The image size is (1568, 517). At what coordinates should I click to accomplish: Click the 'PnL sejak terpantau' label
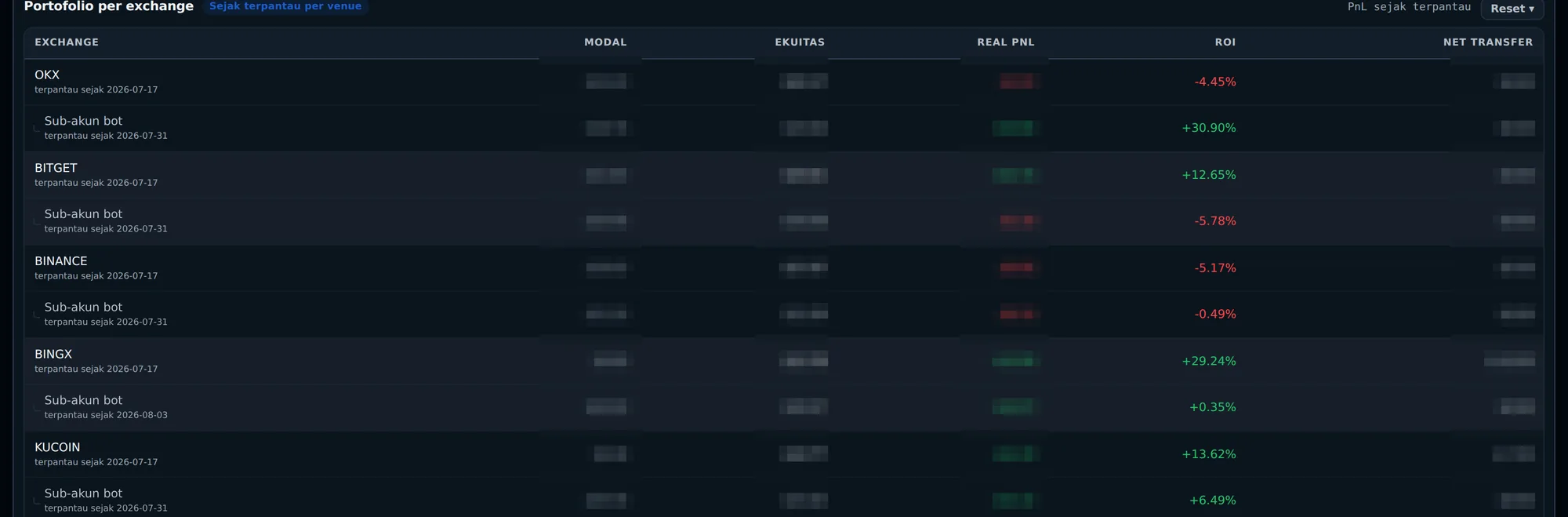tap(1409, 7)
